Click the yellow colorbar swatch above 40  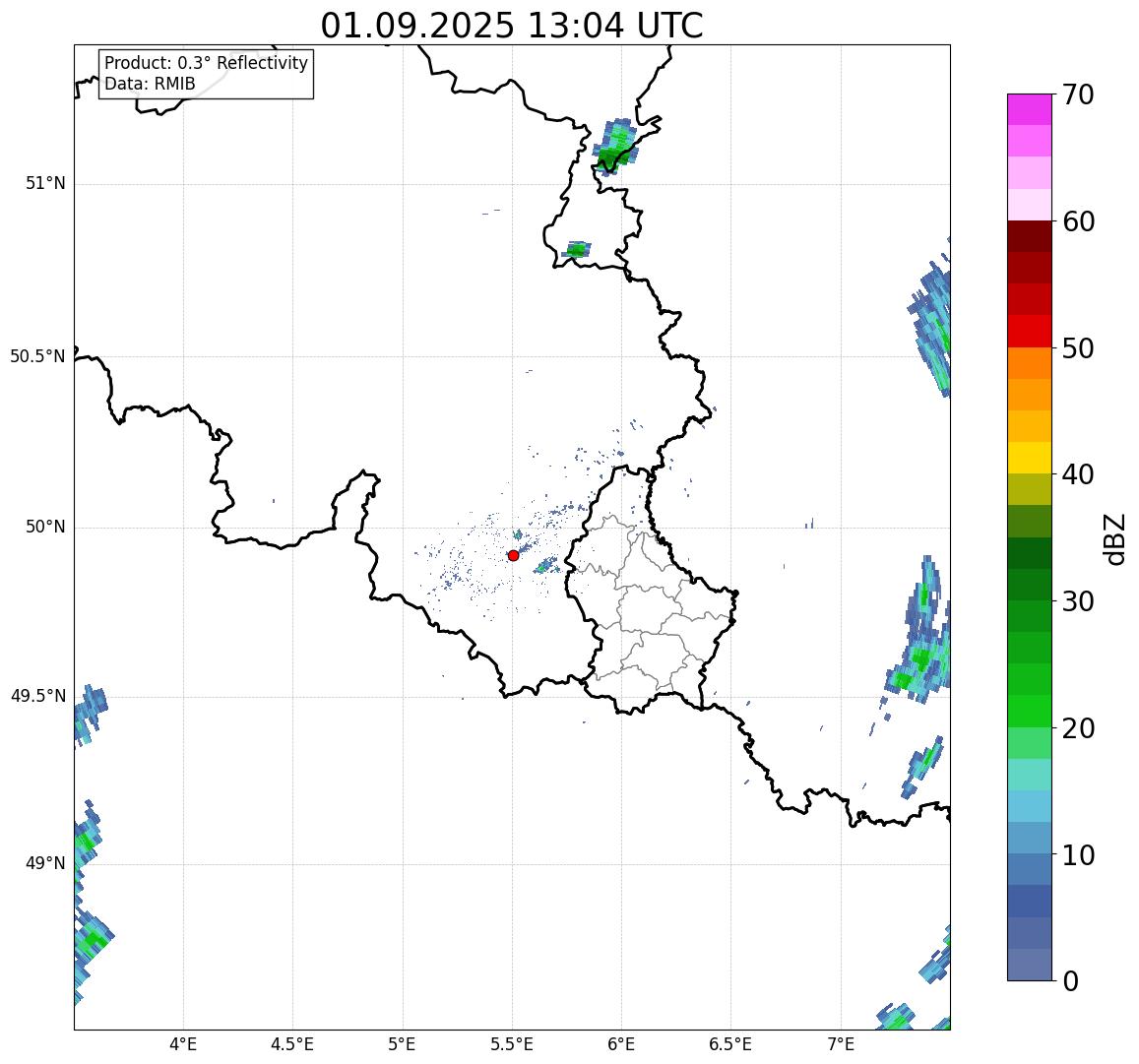coord(1030,458)
